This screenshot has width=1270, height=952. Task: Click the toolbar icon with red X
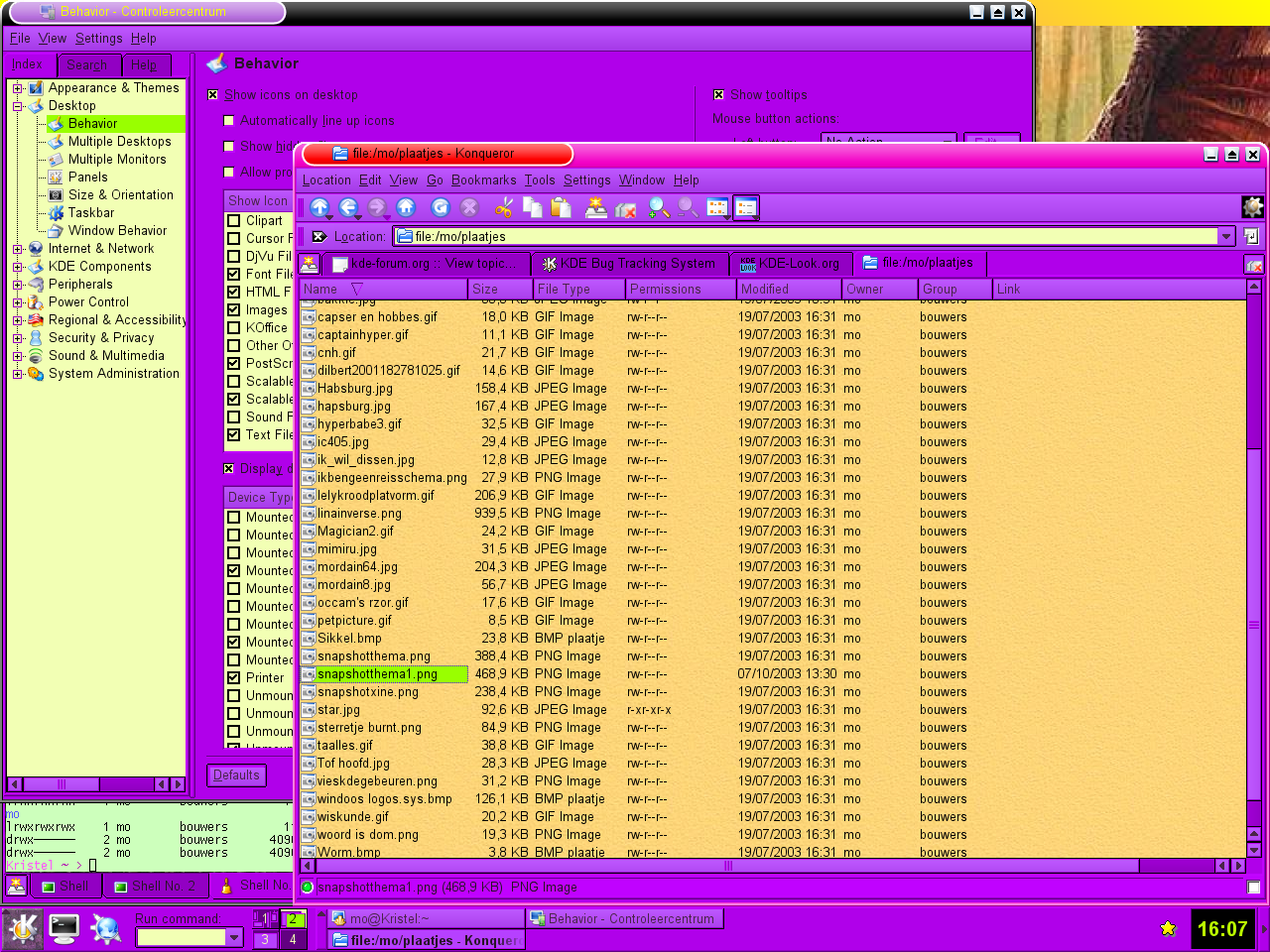[625, 207]
